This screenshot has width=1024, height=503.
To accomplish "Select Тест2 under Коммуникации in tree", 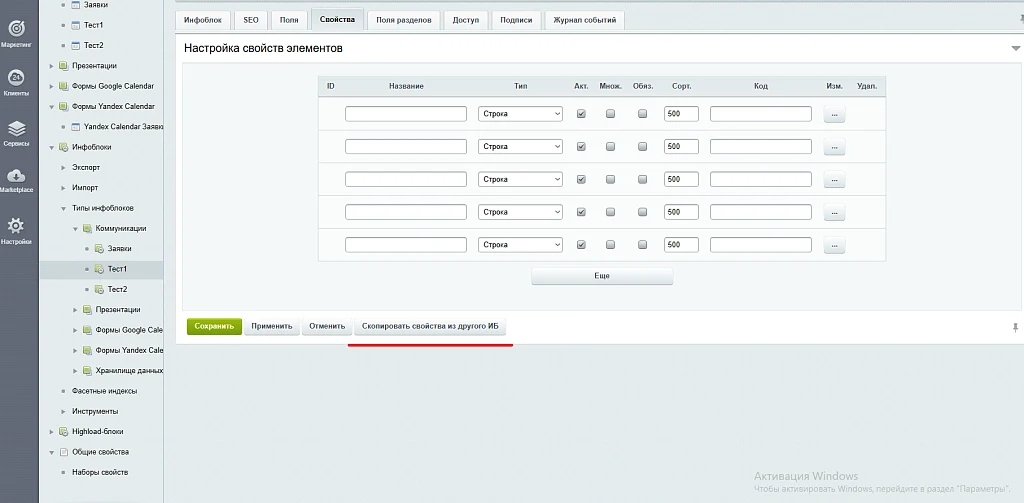I will (118, 289).
